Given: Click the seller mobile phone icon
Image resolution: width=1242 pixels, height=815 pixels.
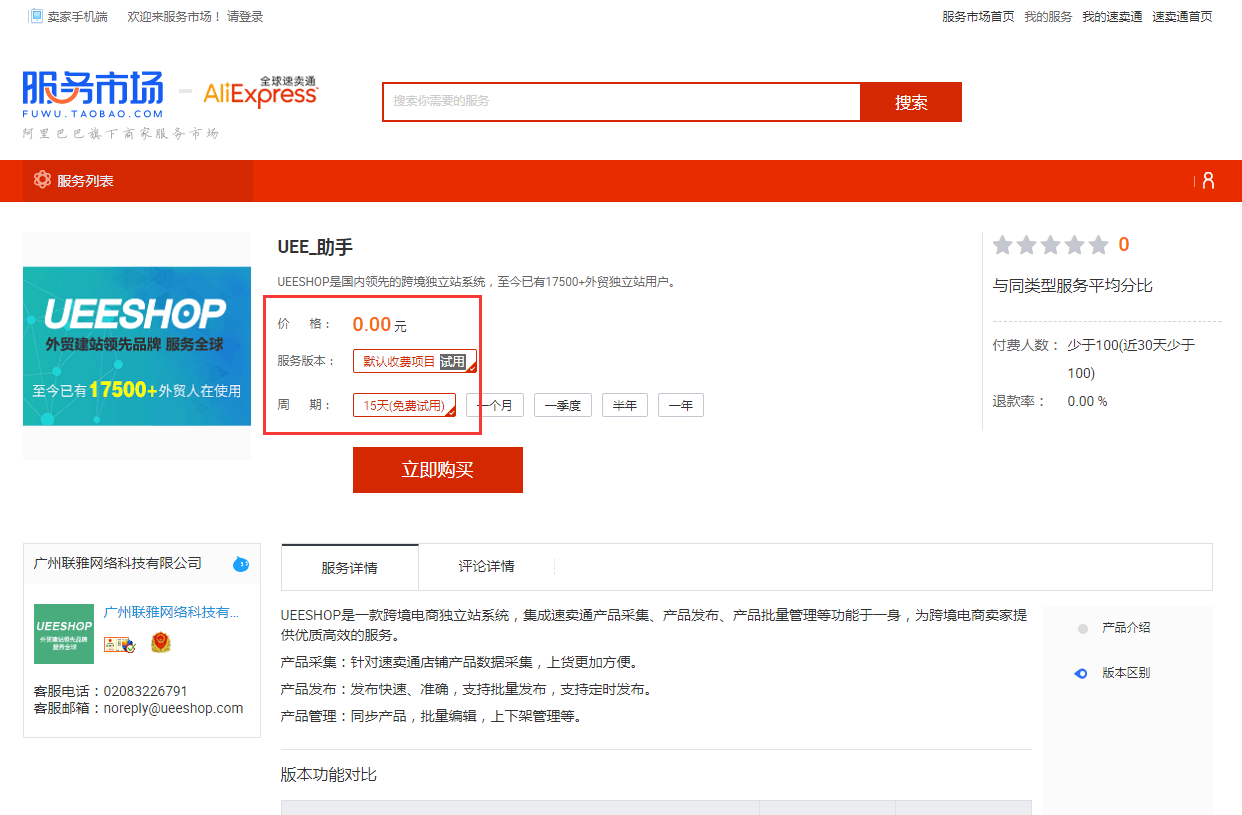Looking at the screenshot, I should (x=36, y=16).
